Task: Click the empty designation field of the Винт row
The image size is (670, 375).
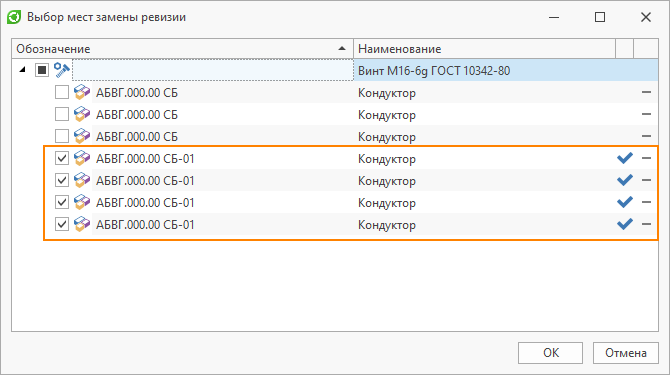Action: pyautogui.click(x=213, y=70)
